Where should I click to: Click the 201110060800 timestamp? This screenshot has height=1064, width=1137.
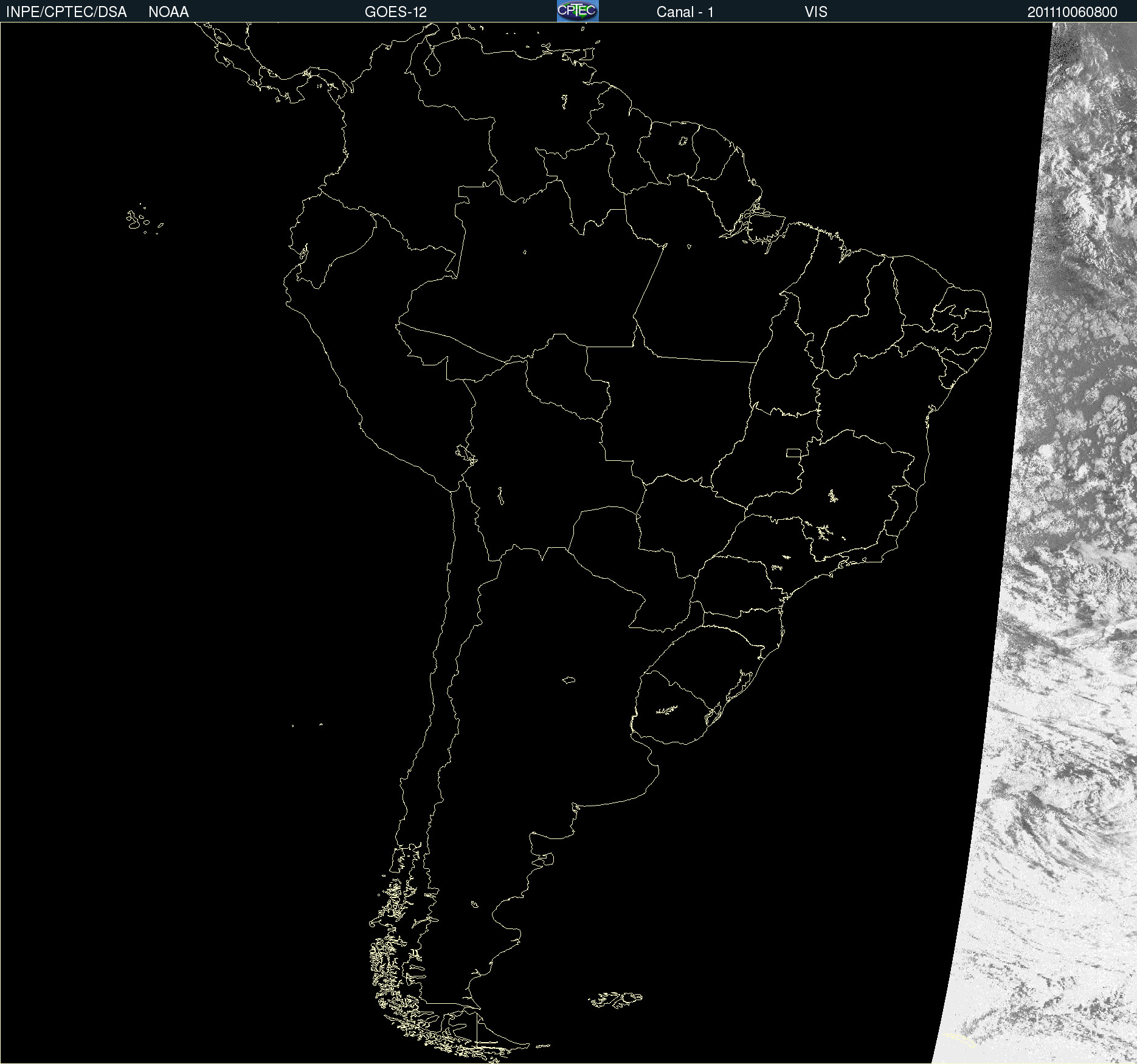(1073, 12)
